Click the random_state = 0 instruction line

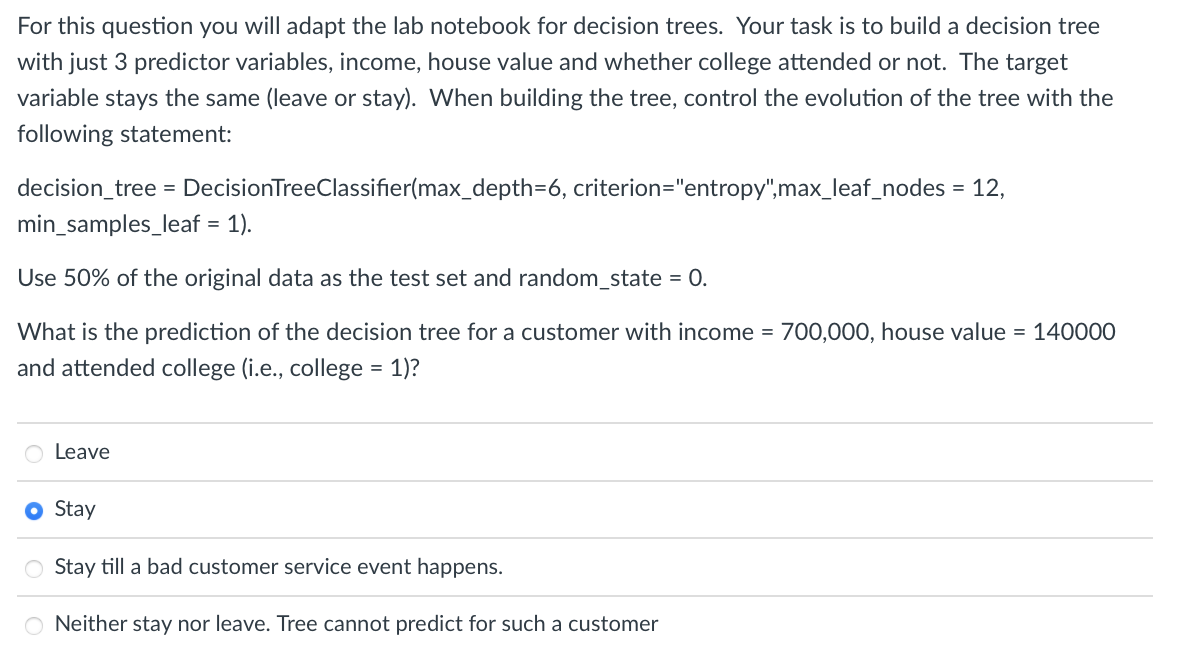pyautogui.click(x=361, y=278)
